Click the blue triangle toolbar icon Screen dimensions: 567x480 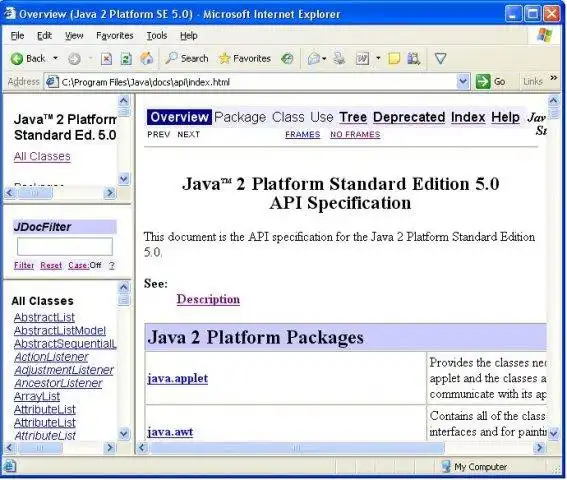pos(440,59)
